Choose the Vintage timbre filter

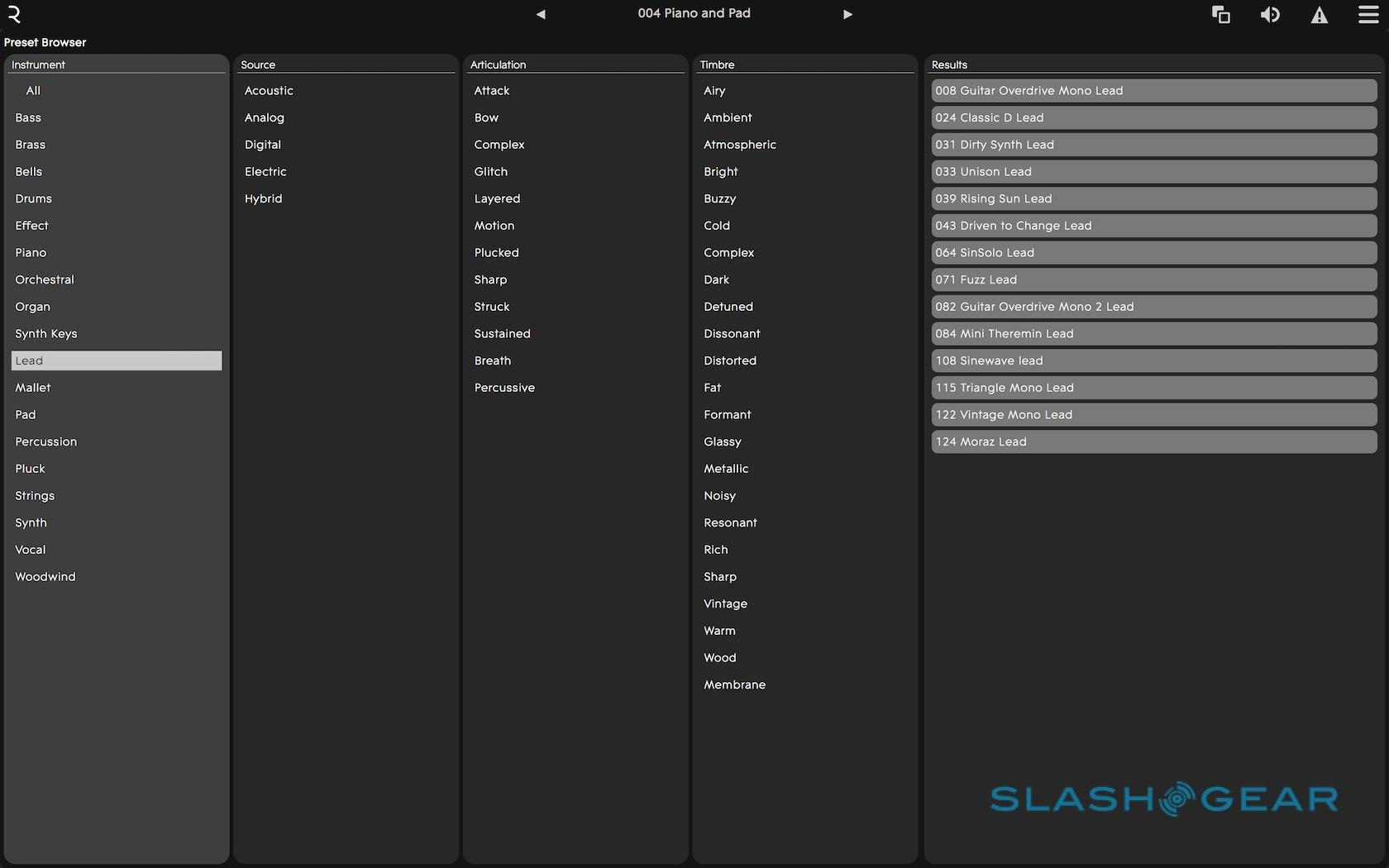click(x=725, y=603)
